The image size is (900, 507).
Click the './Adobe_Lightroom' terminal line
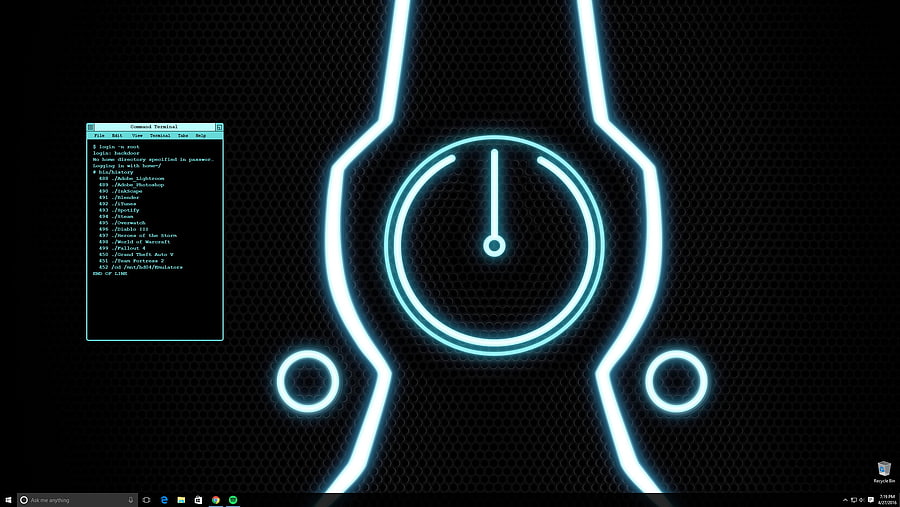tap(131, 179)
